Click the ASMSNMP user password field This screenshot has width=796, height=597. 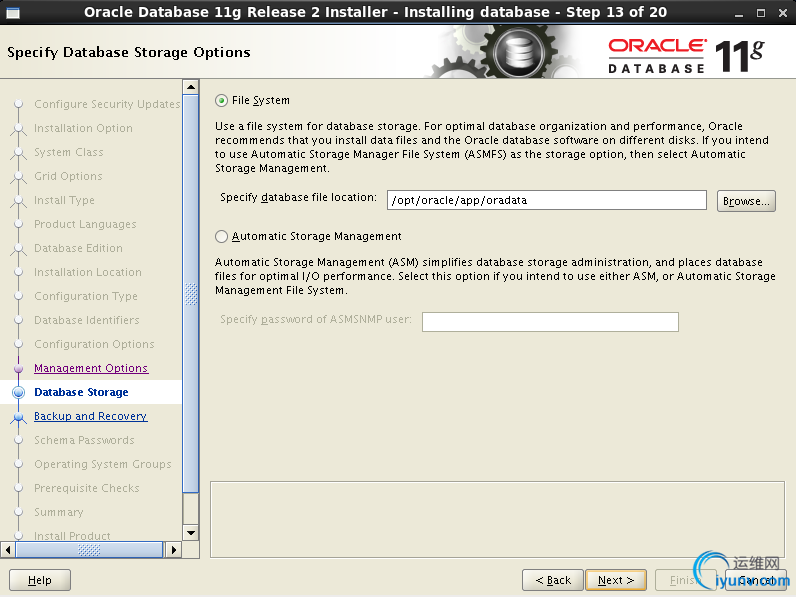click(x=550, y=322)
